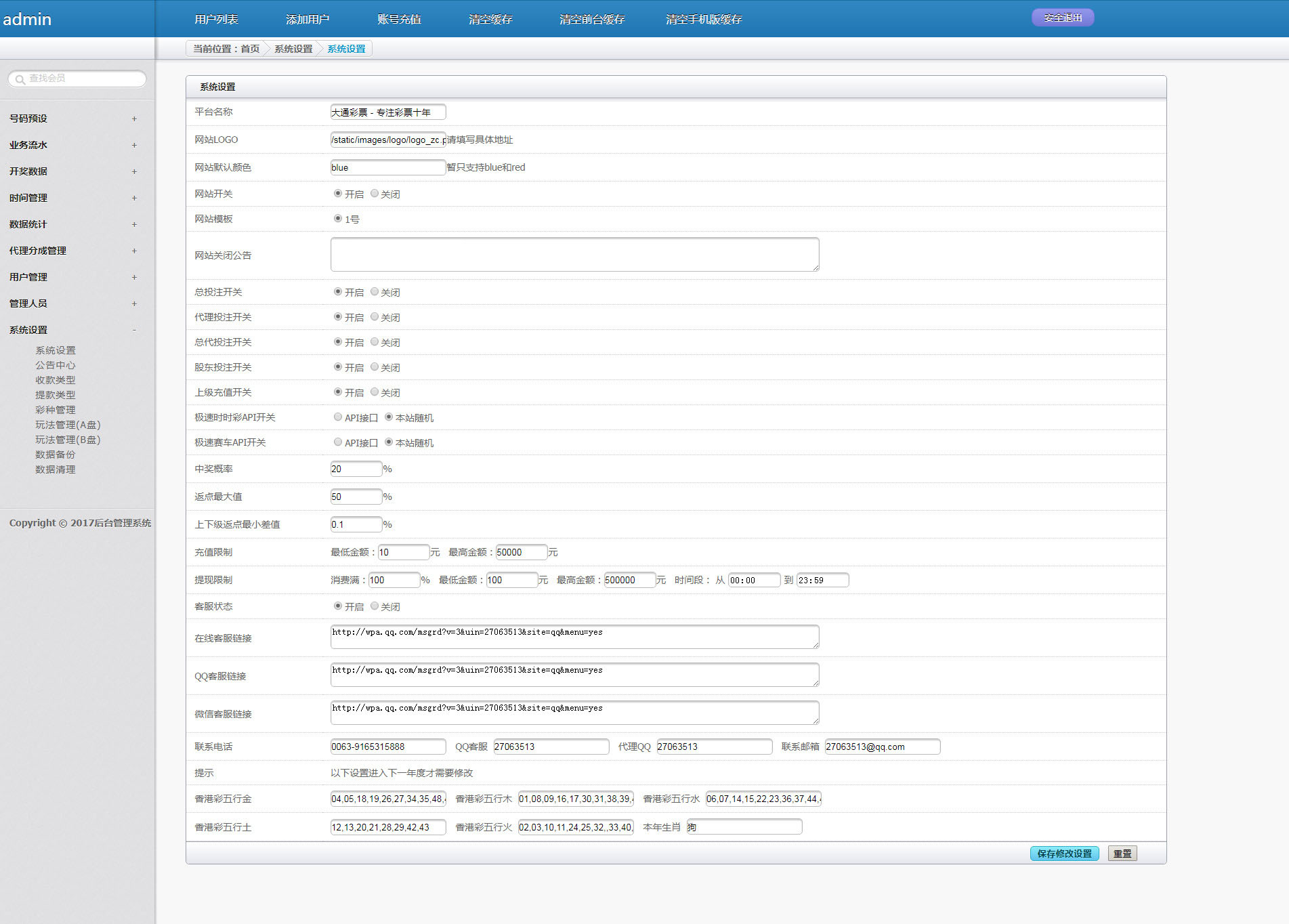The image size is (1289, 924).
Task: Open 彩种管理 in sidebar submenu
Action: [56, 410]
